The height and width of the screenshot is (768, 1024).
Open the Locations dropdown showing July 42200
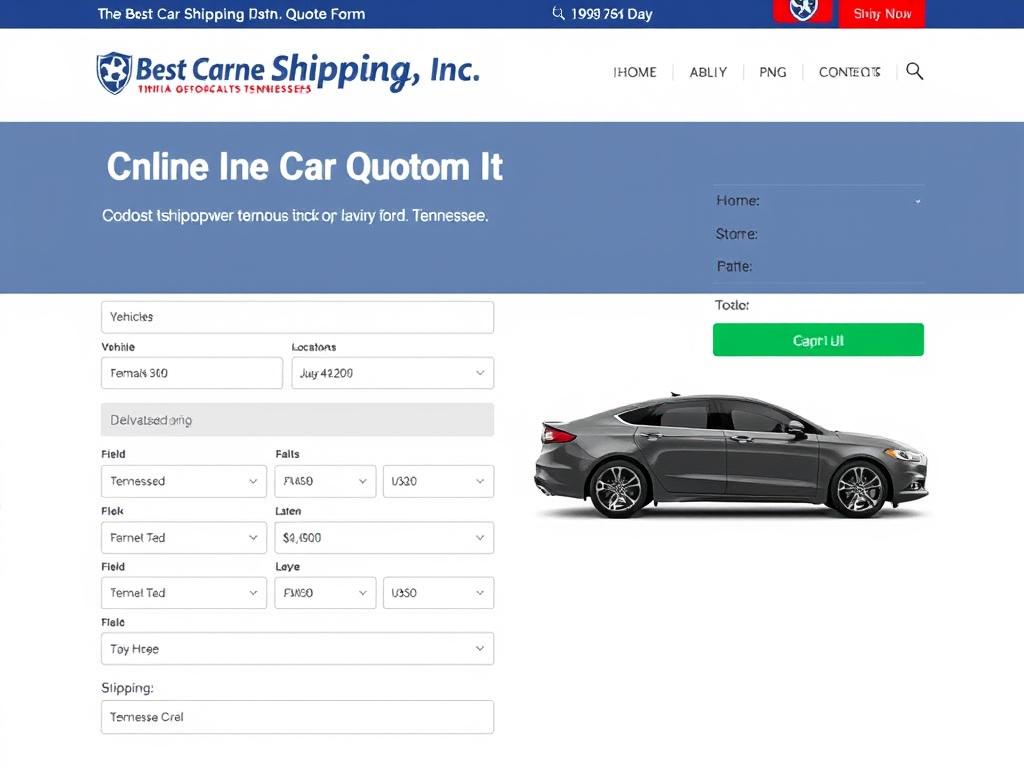tap(392, 372)
